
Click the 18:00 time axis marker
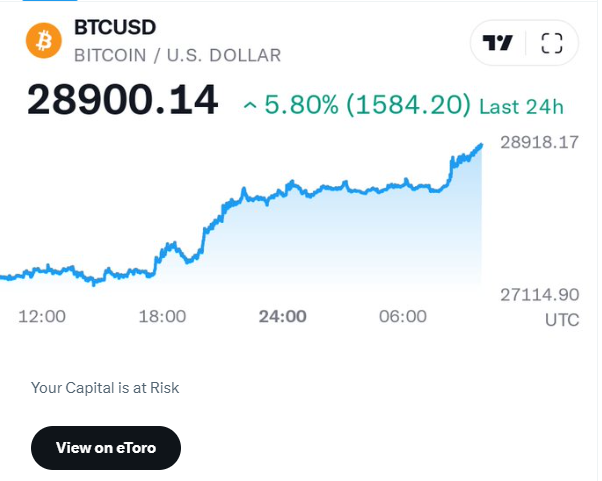point(162,317)
